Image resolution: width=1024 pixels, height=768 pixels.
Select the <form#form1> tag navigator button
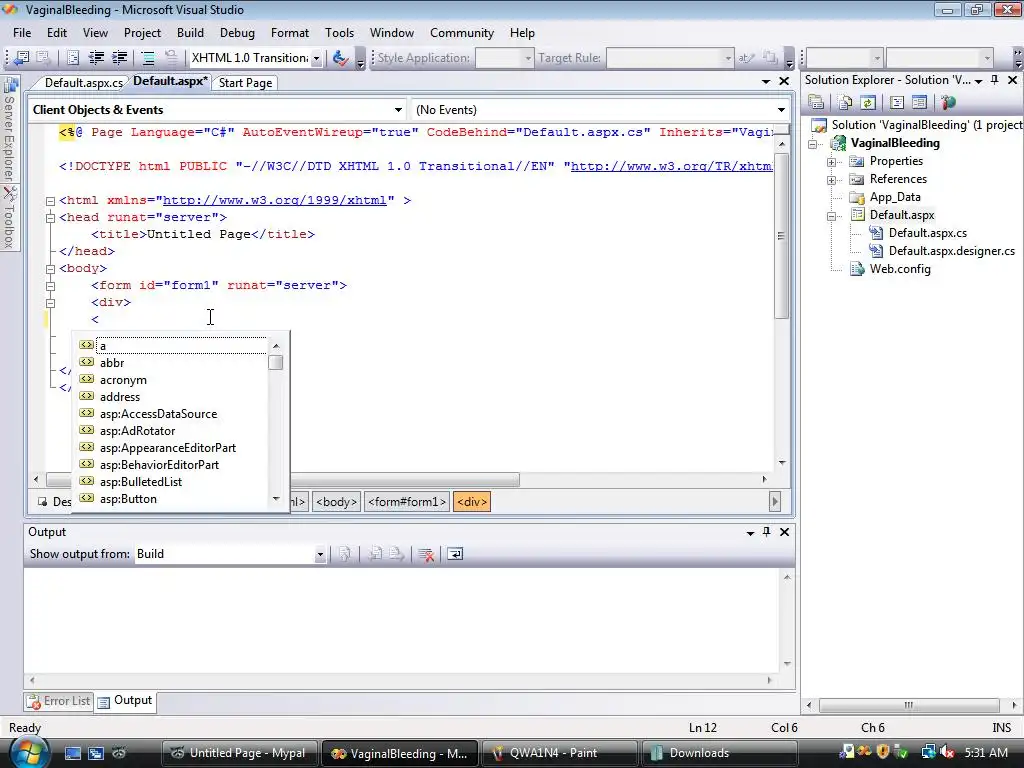coord(407,502)
